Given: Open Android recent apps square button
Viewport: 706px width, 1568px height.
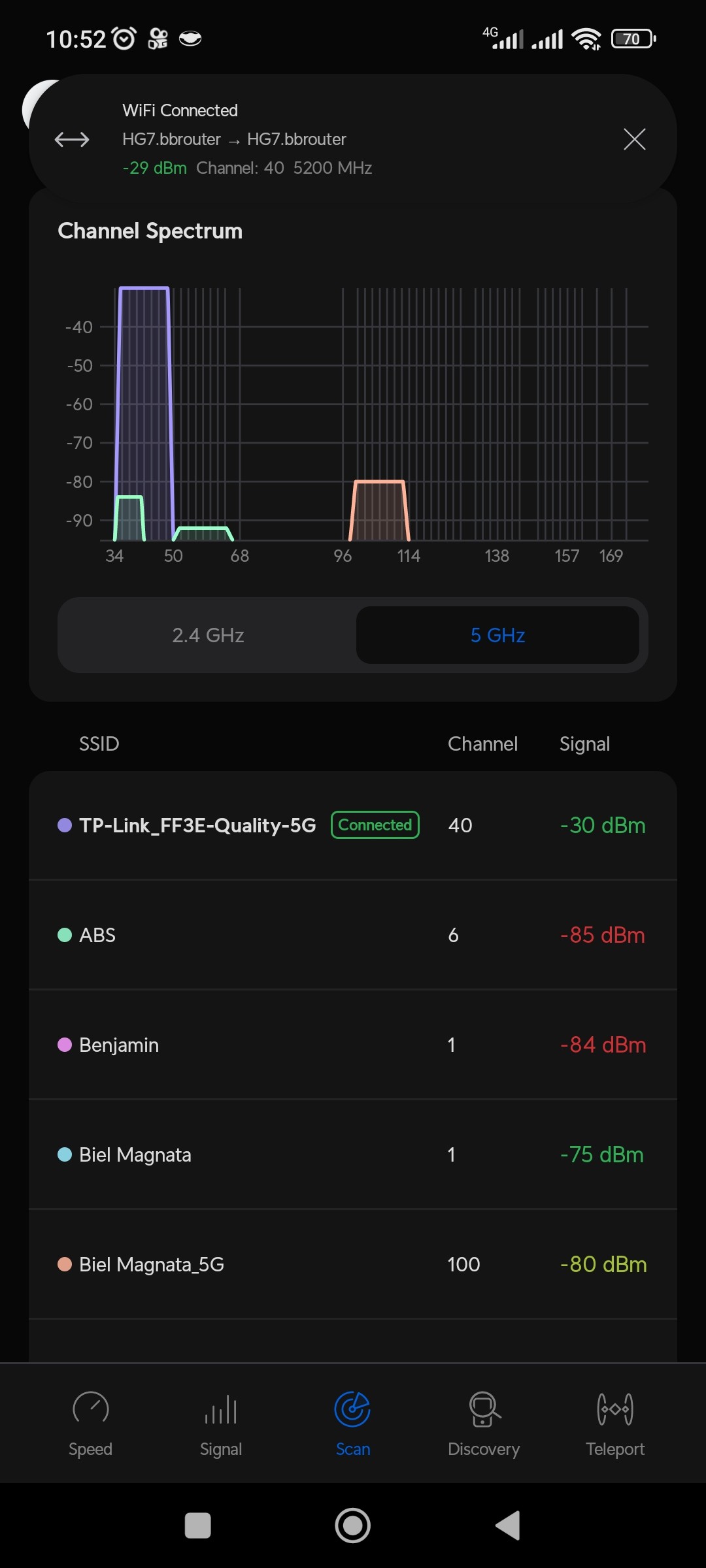Looking at the screenshot, I should tap(197, 1526).
